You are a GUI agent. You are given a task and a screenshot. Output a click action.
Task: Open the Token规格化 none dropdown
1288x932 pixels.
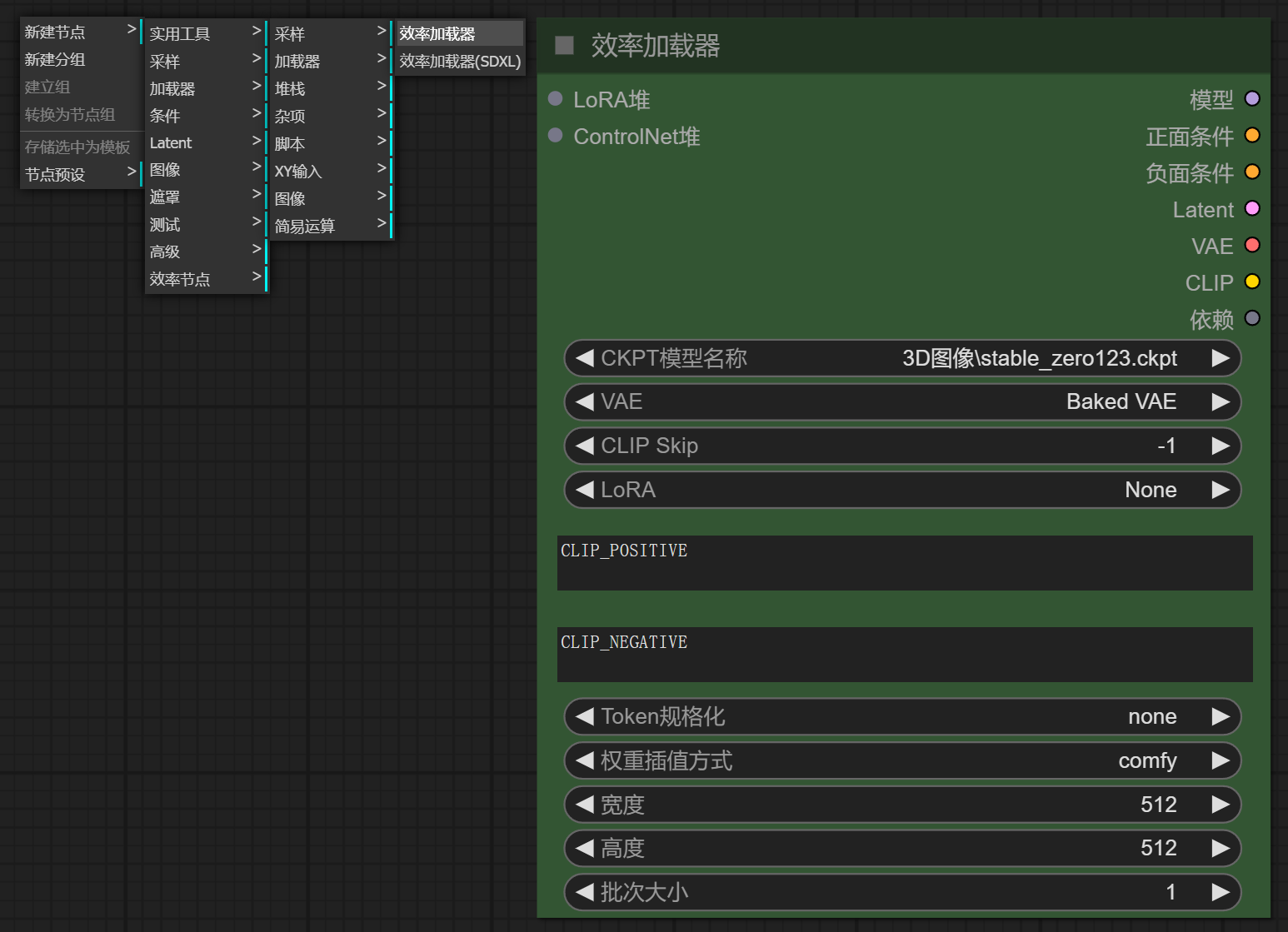[x=903, y=716]
